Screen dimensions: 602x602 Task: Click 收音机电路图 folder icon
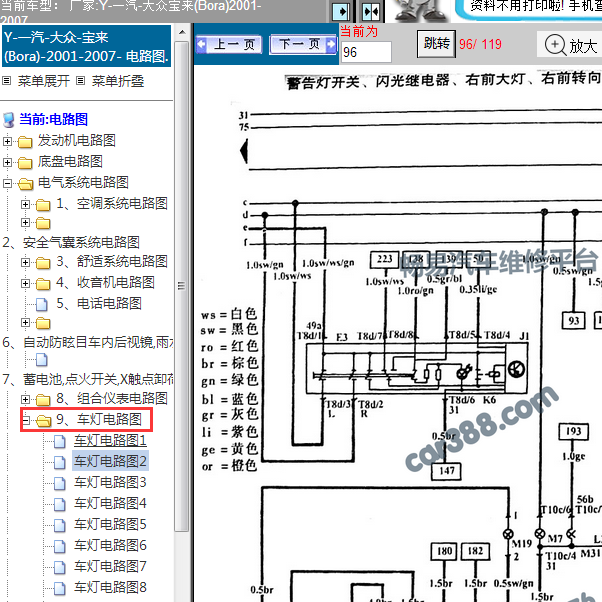43,284
